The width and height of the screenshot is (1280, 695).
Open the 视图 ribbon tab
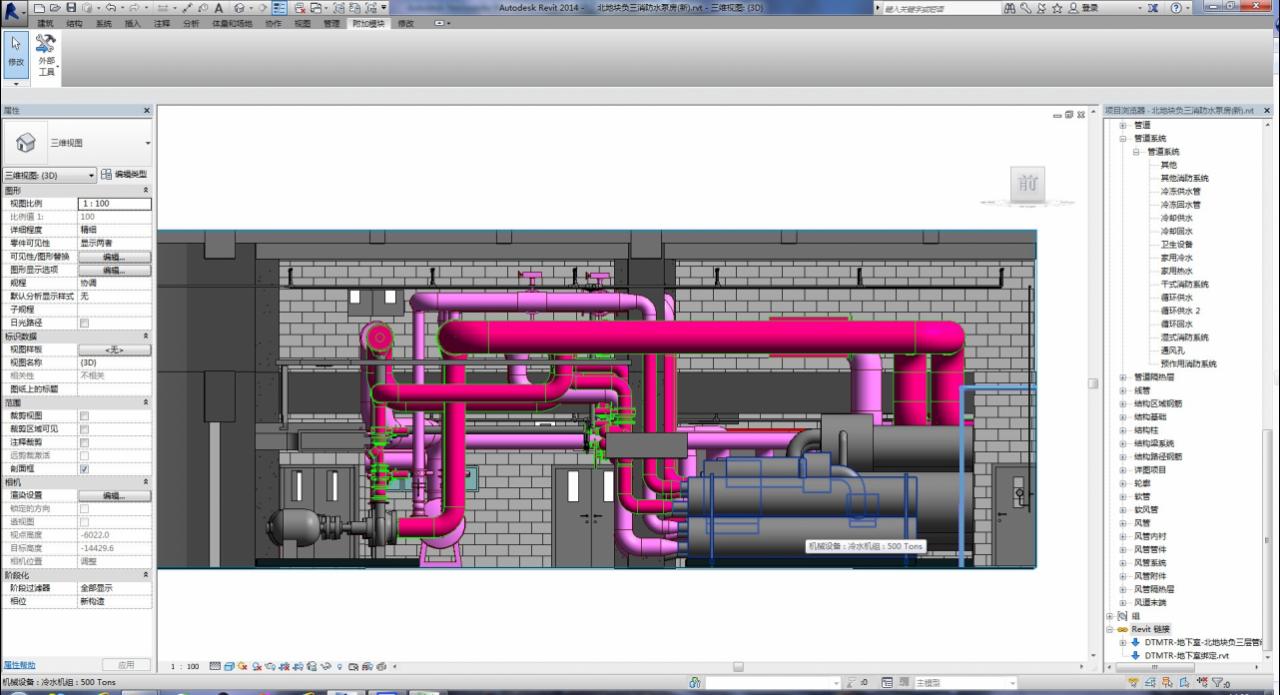pyautogui.click(x=302, y=23)
